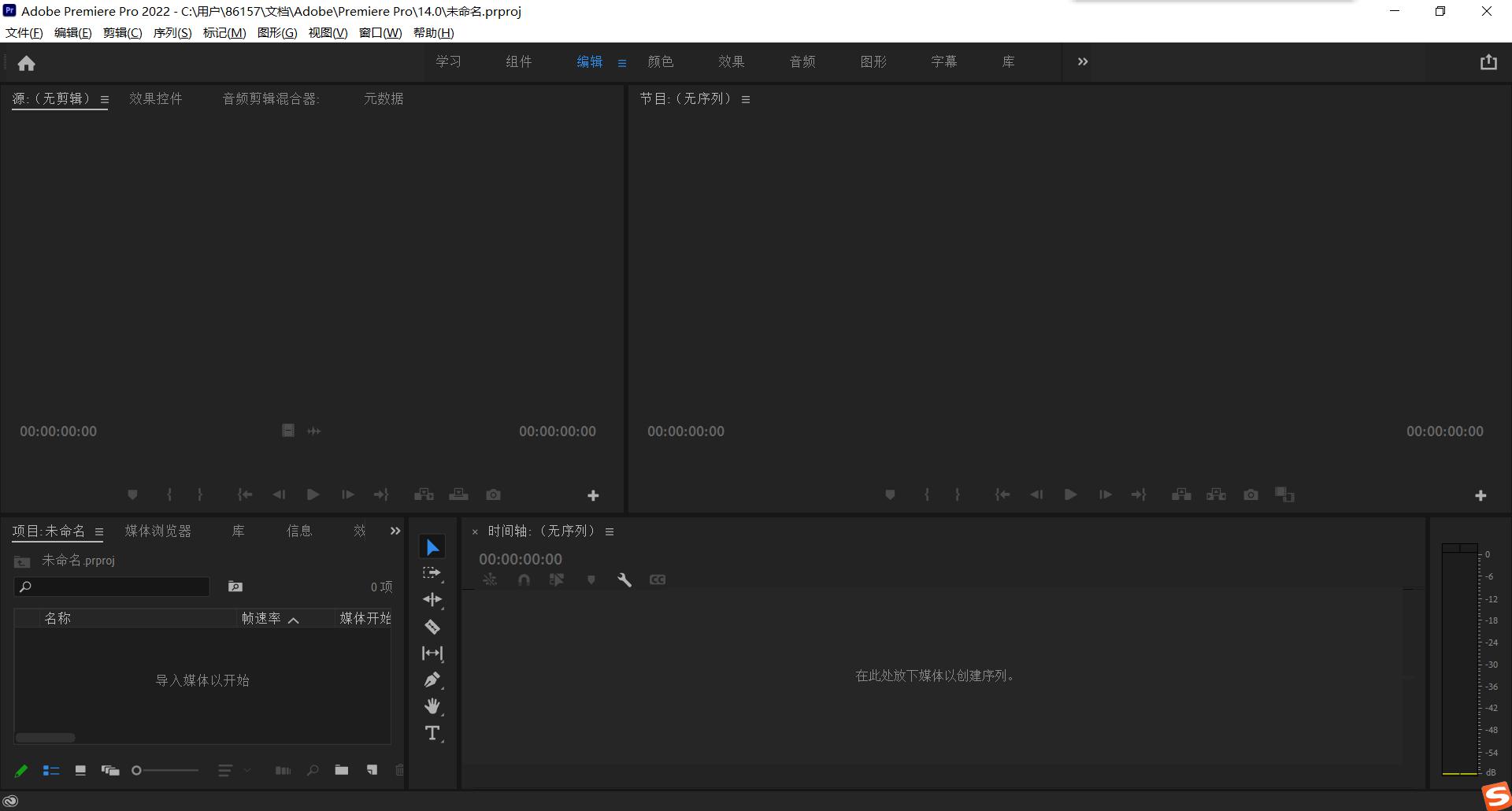Open Timeline Display Settings with the wrench icon
Screen dimensions: 1512x811
(x=624, y=580)
